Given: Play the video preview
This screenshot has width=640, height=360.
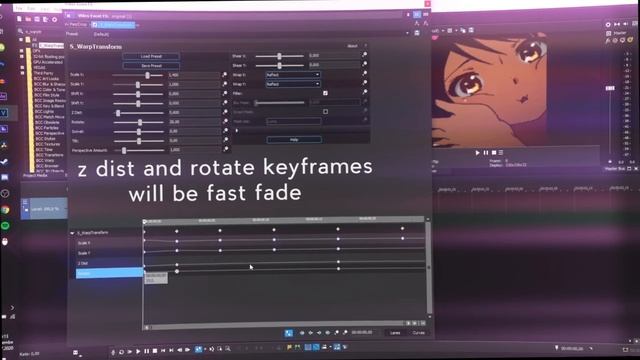Looking at the screenshot, I should 477,153.
